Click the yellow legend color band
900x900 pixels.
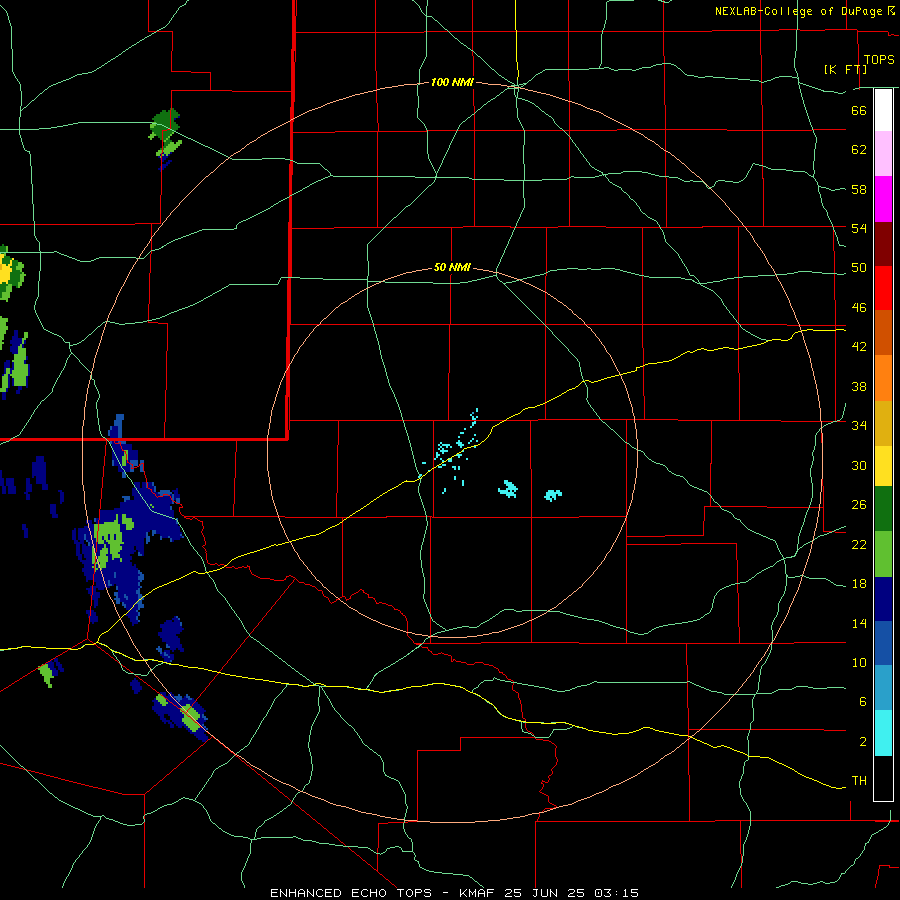(x=883, y=465)
